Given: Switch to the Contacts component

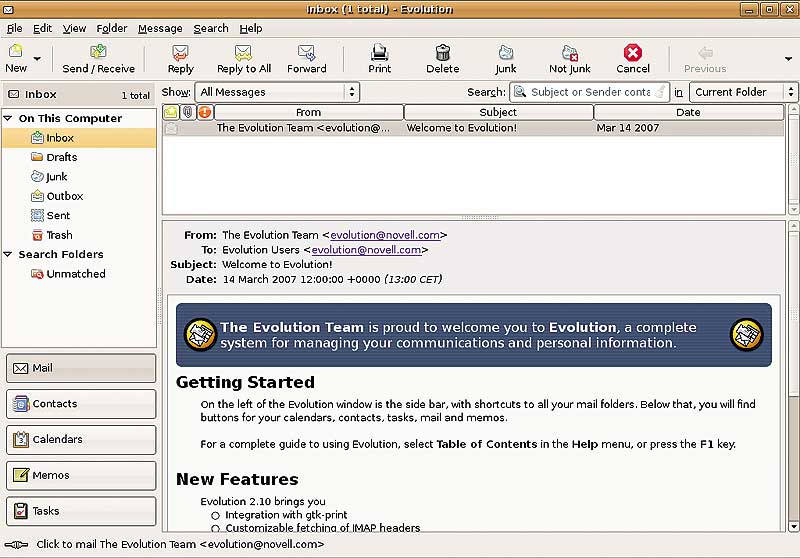Looking at the screenshot, I should click(x=81, y=404).
